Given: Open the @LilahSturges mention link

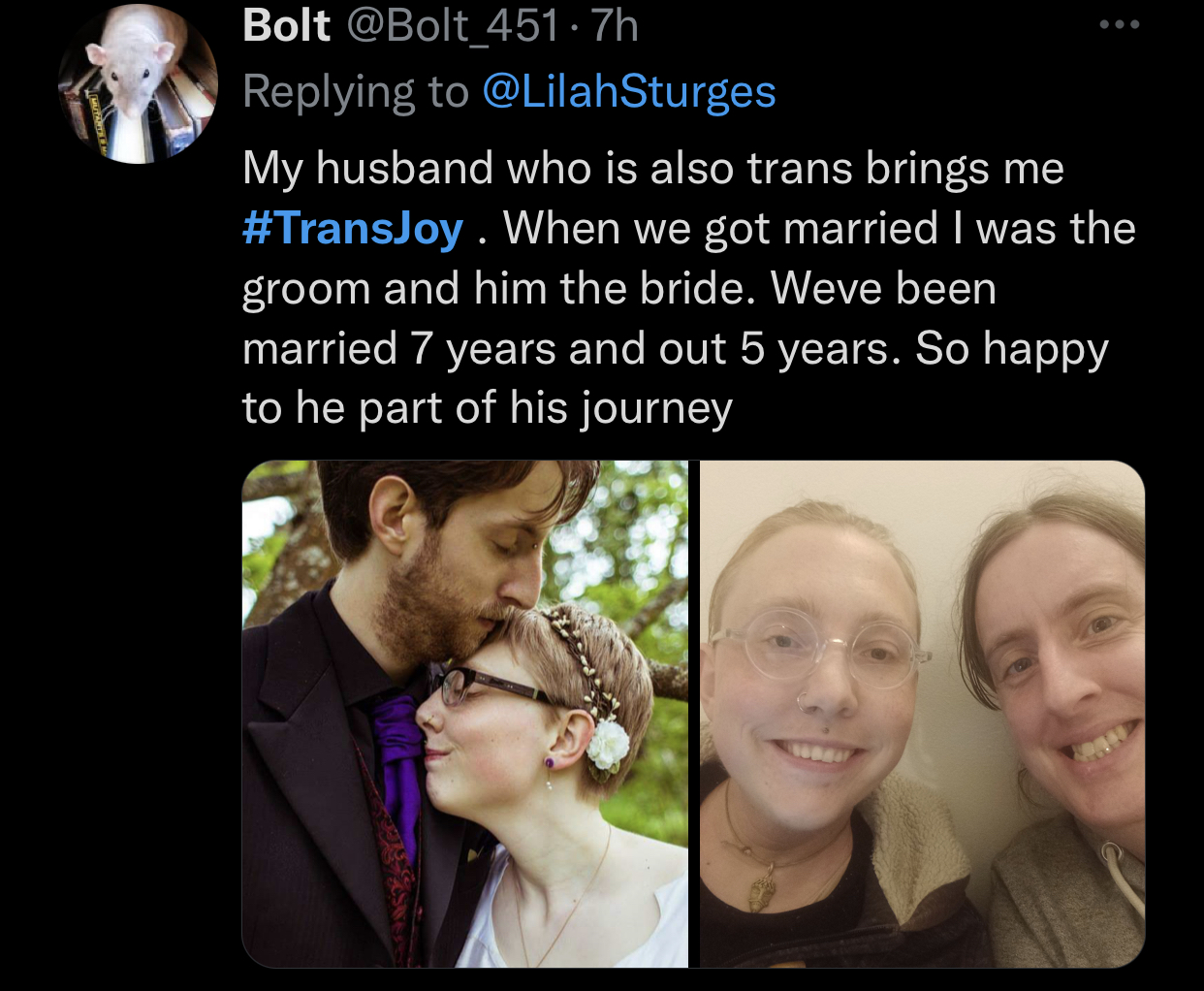Looking at the screenshot, I should pyautogui.click(x=628, y=91).
